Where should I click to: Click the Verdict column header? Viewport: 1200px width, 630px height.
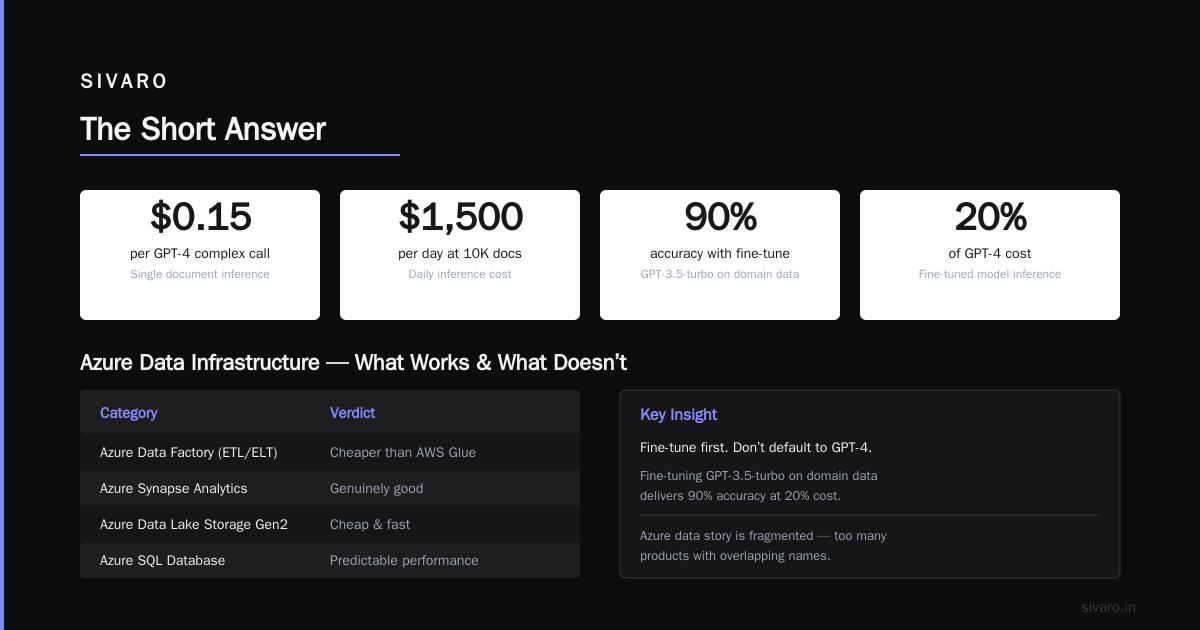(353, 413)
